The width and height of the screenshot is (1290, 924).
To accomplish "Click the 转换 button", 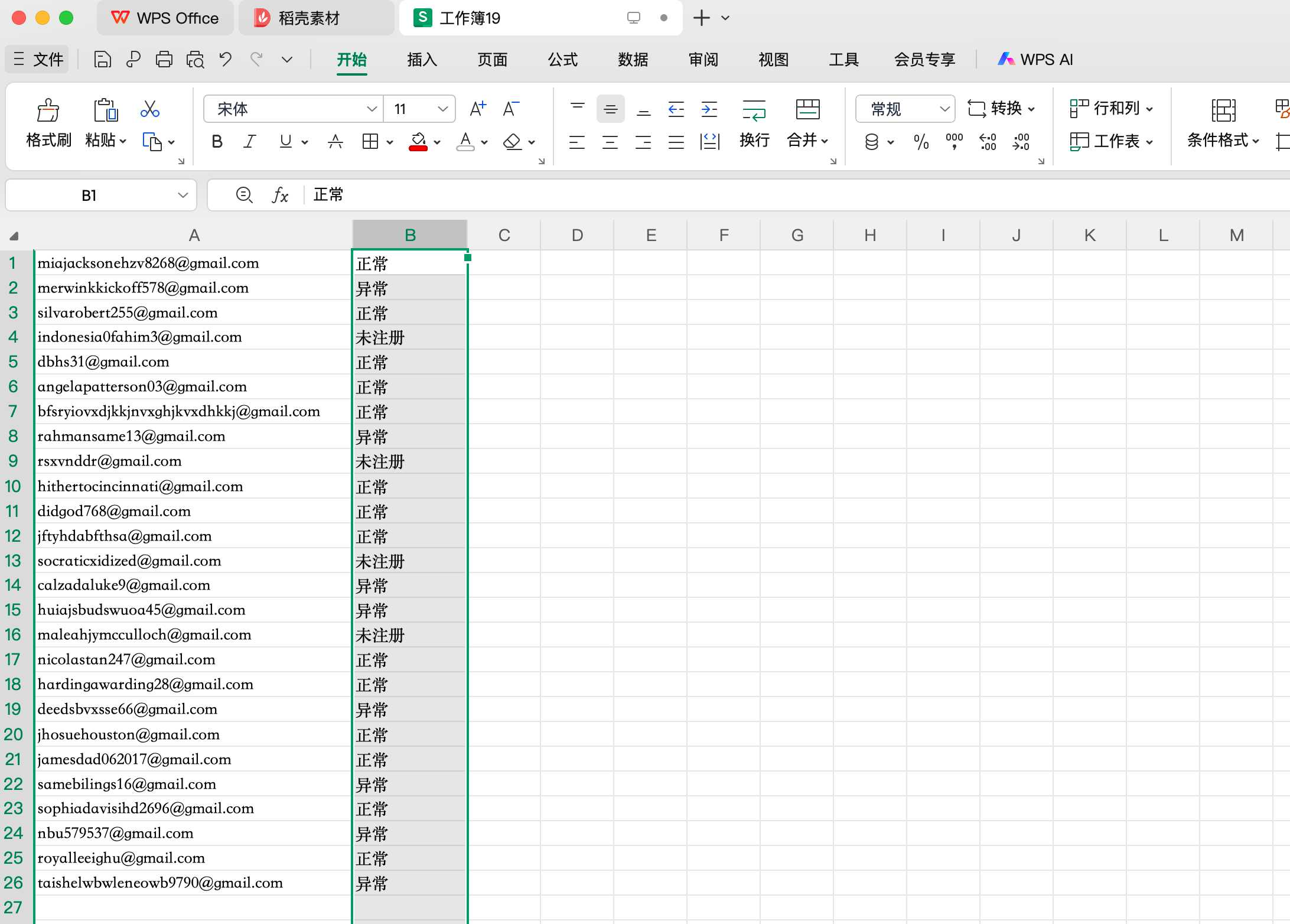I will point(1001,109).
